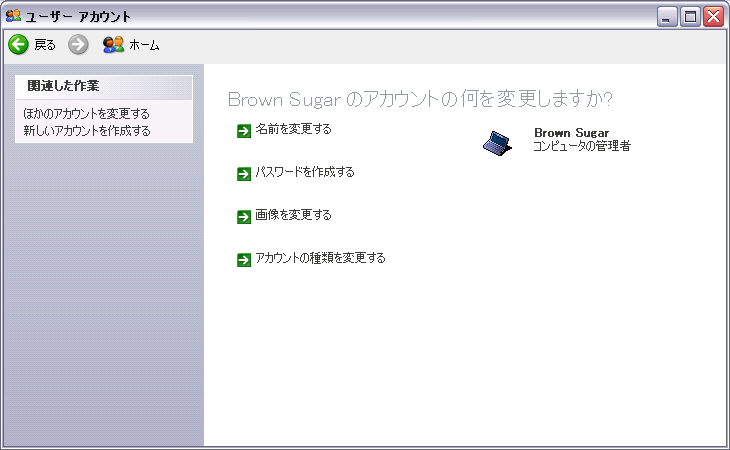730x450 pixels.
Task: Click the green Back arrow icon
Action: click(x=19, y=45)
